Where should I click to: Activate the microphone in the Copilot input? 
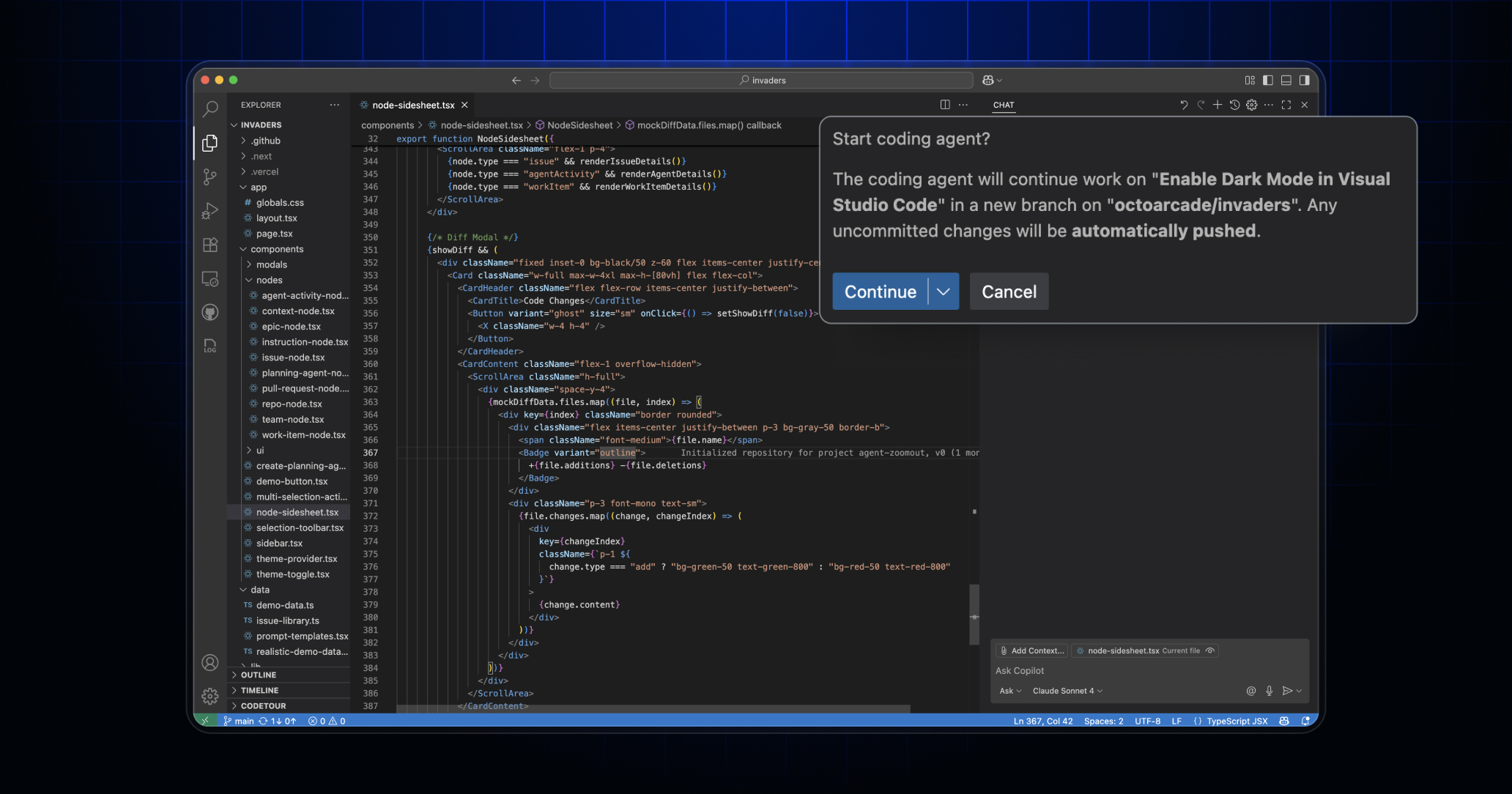click(x=1269, y=691)
